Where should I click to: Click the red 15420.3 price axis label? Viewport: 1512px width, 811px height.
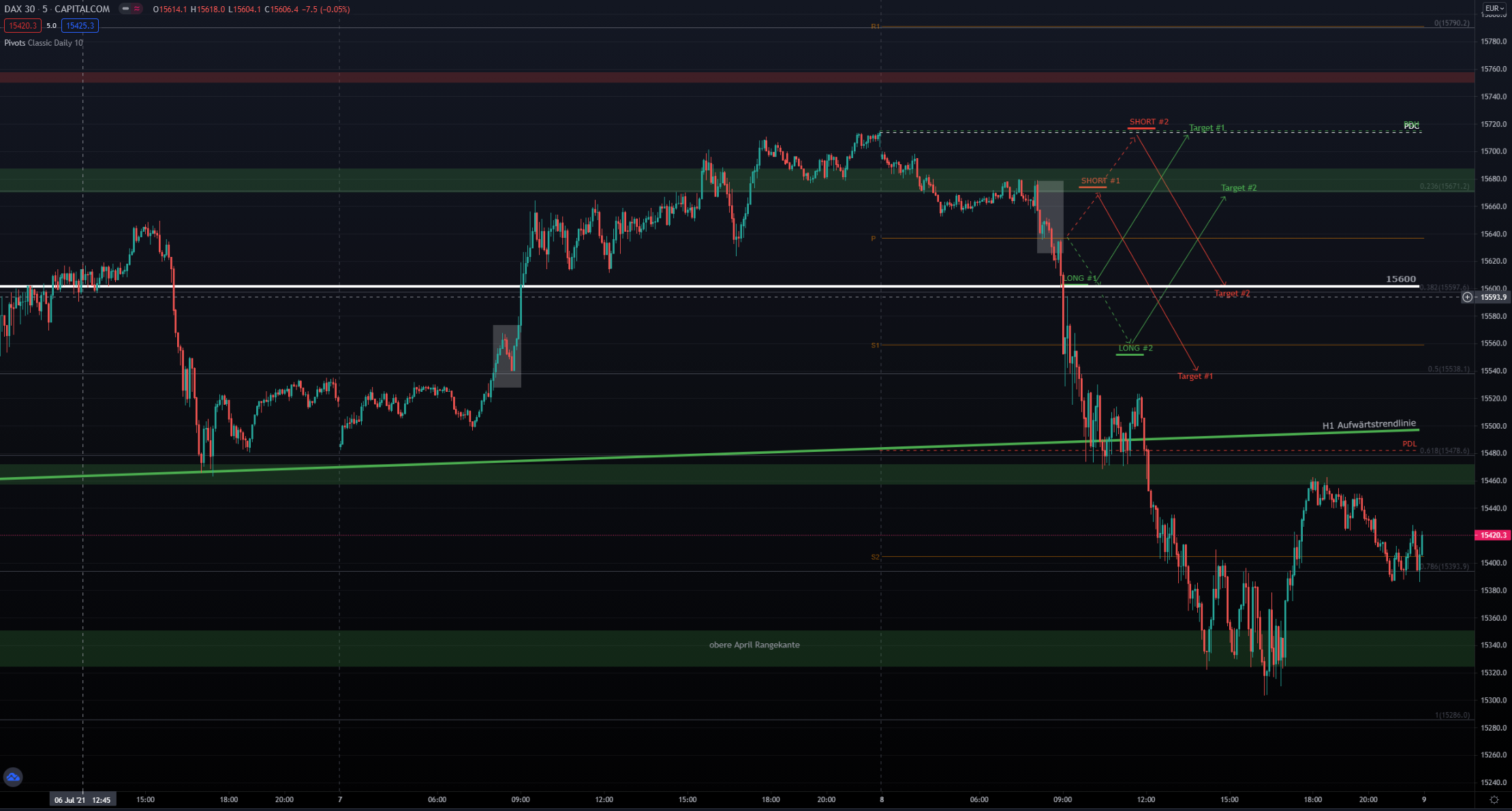pyautogui.click(x=1492, y=536)
